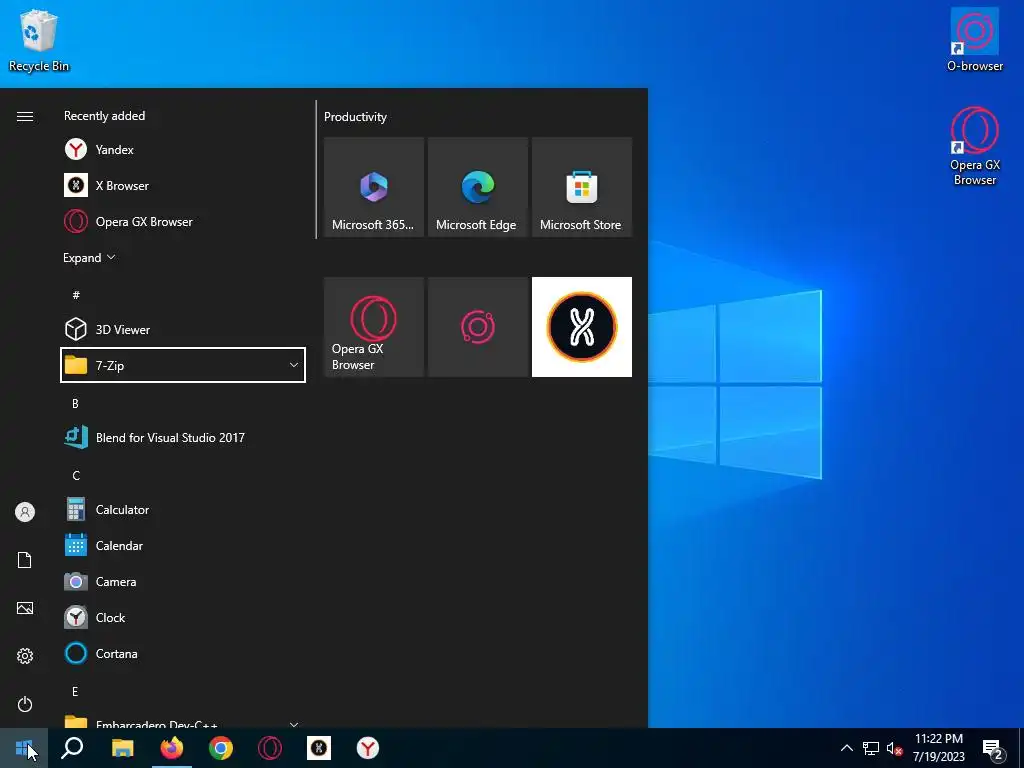Image resolution: width=1024 pixels, height=768 pixels.
Task: Launch X Browser from taskbar
Action: point(319,748)
